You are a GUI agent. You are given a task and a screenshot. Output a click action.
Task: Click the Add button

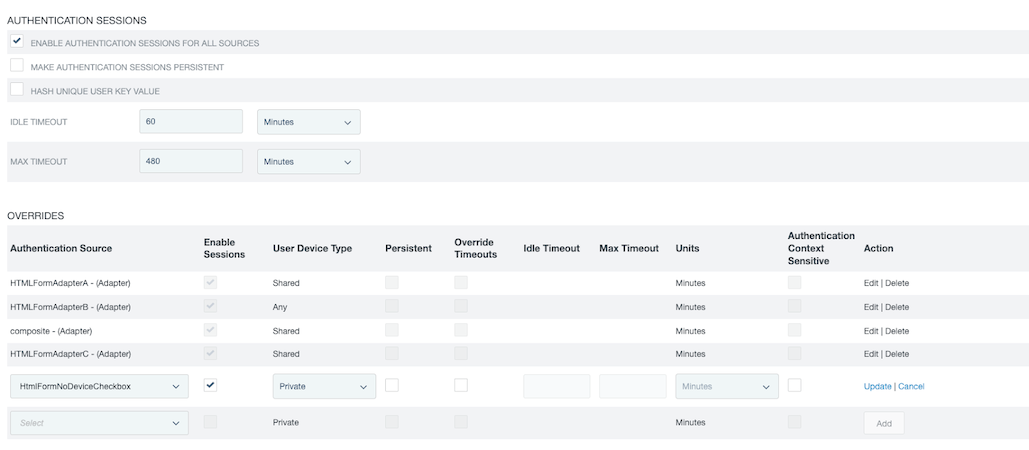tap(884, 423)
